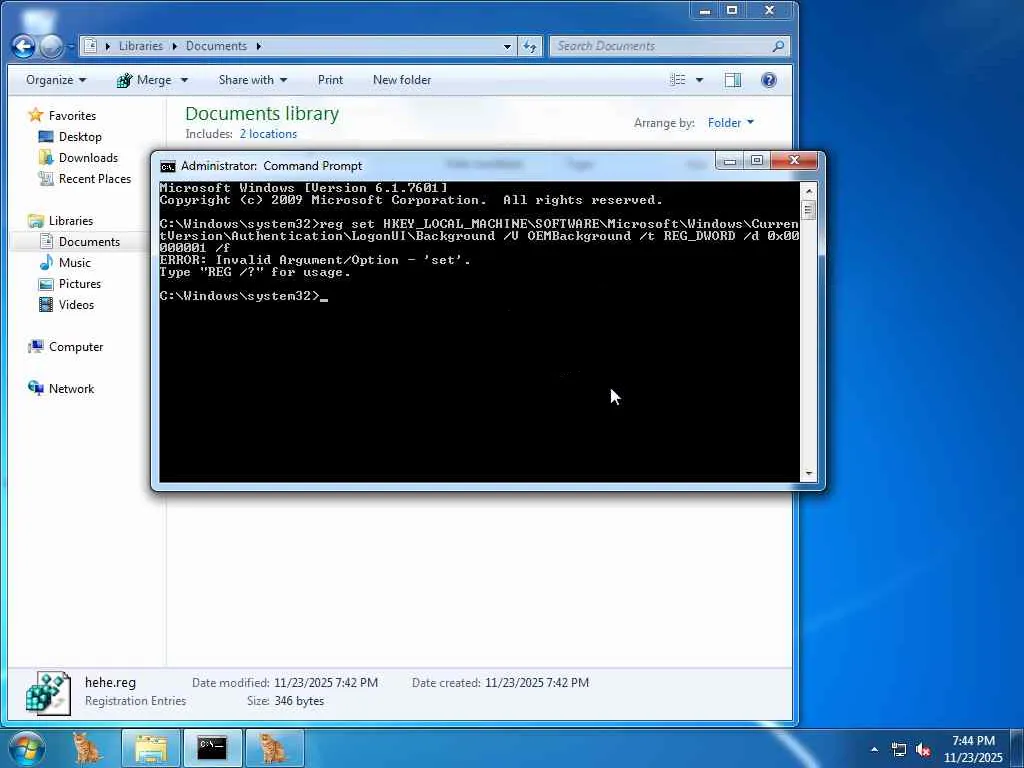The image size is (1024, 768).
Task: Click the New folder button
Action: tap(402, 80)
